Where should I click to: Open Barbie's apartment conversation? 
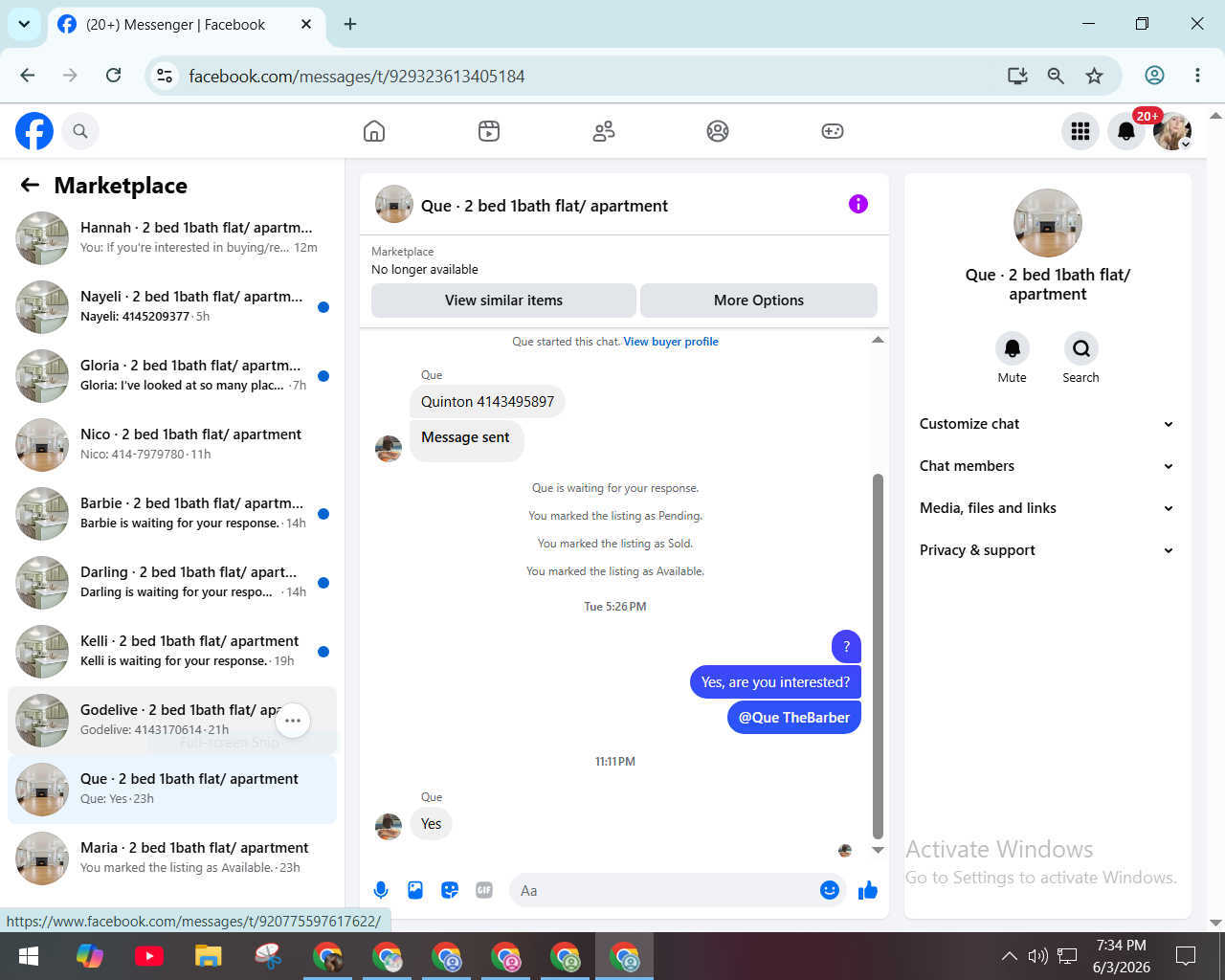[172, 514]
